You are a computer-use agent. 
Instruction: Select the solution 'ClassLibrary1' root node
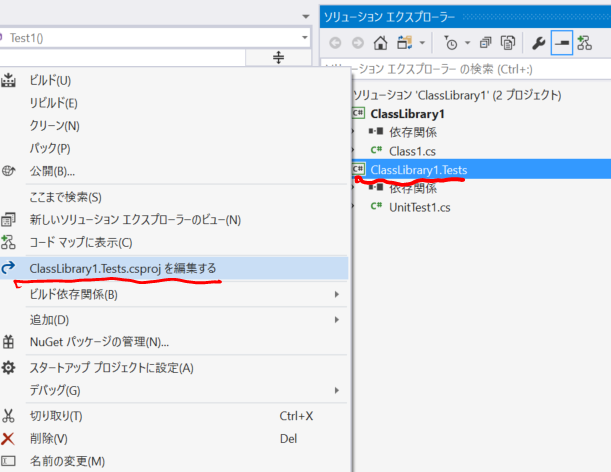click(457, 95)
